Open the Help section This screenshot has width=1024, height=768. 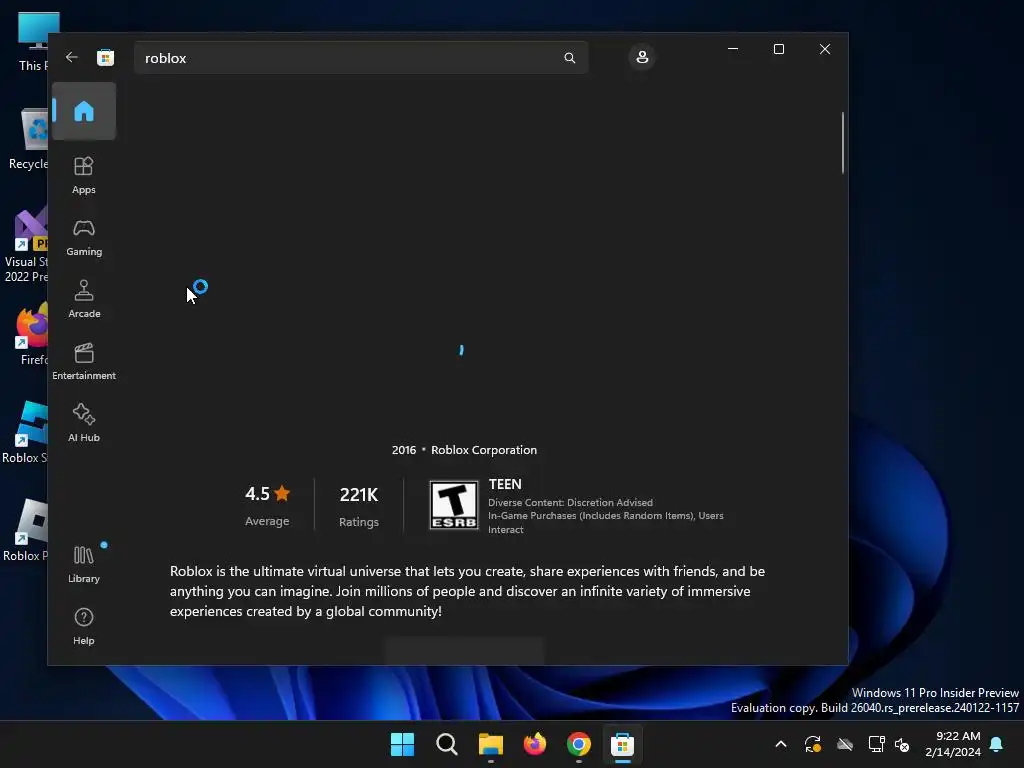[x=84, y=627]
